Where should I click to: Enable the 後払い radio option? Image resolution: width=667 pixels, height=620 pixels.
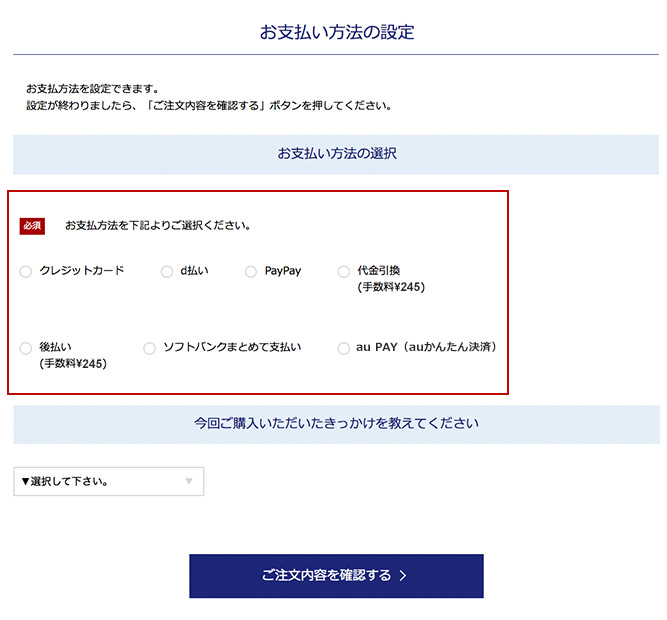[26, 349]
